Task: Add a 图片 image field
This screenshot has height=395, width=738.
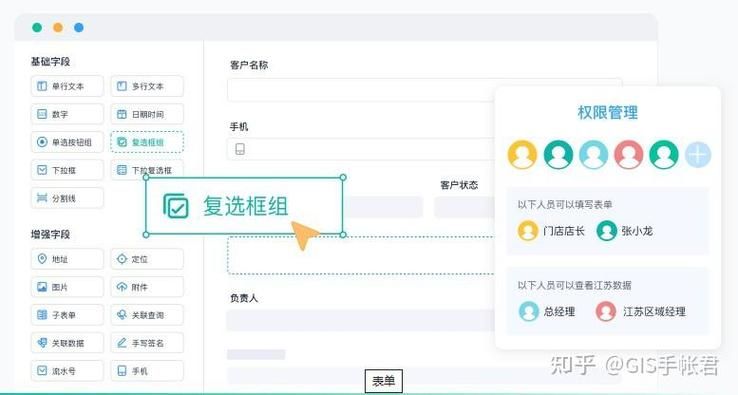Action: coord(67,287)
